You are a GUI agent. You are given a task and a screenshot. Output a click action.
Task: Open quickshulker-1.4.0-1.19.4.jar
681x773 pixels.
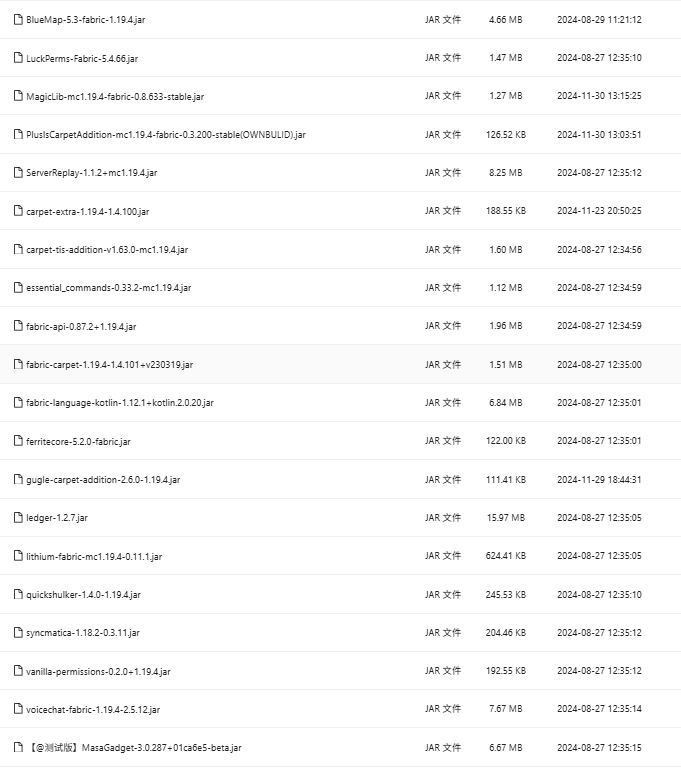[83, 594]
